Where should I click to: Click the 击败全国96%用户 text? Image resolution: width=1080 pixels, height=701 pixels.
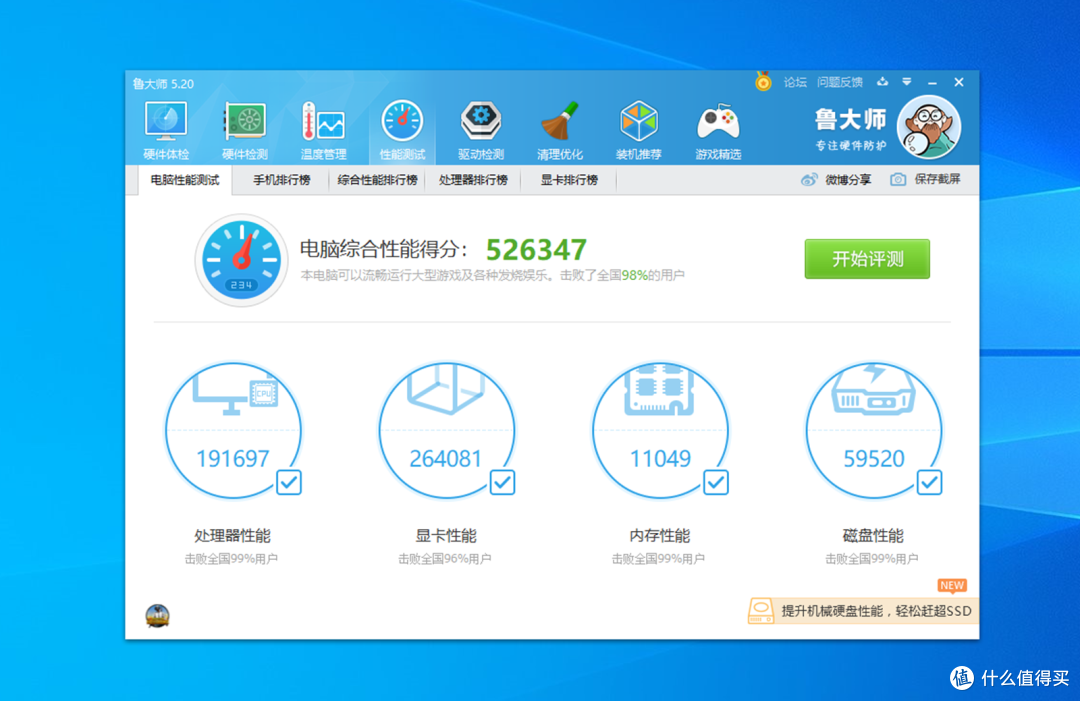445,559
